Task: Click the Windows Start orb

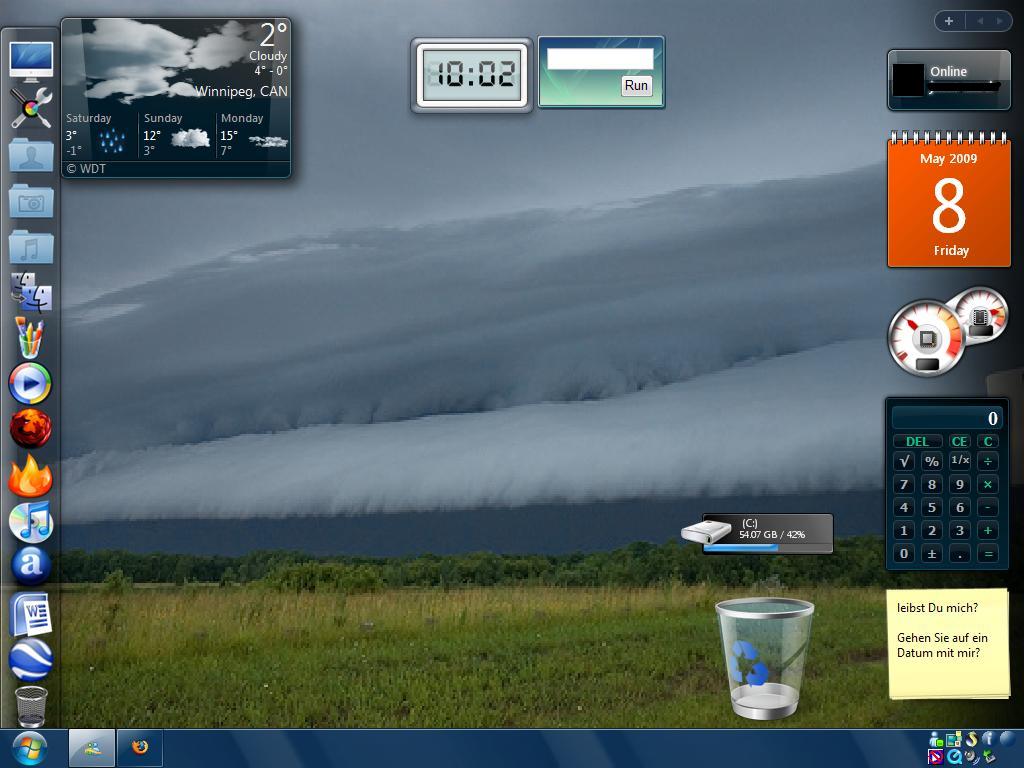Action: point(29,749)
